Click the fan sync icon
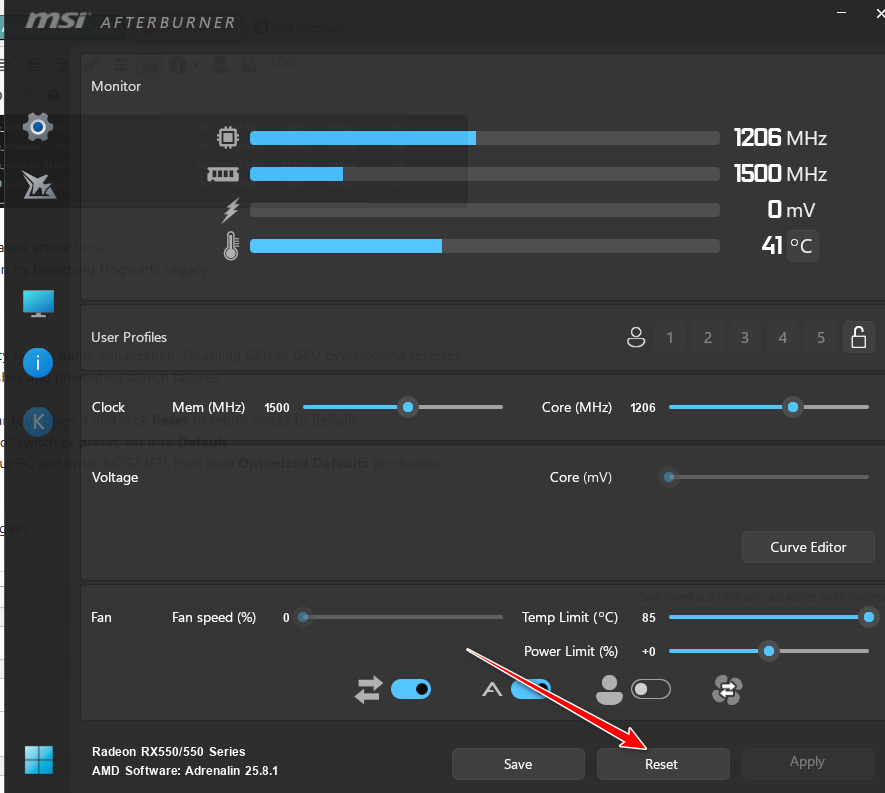885x793 pixels. (x=728, y=689)
